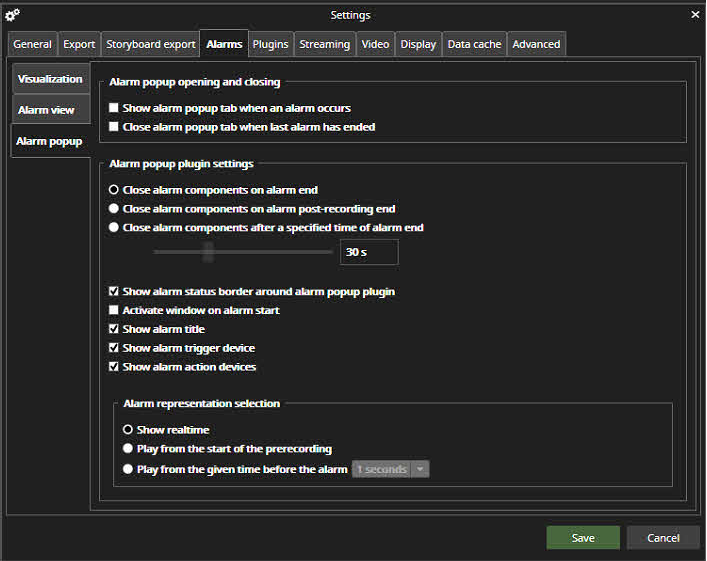The height and width of the screenshot is (561, 707).
Task: Close the Settings dialog window
Action: [695, 15]
